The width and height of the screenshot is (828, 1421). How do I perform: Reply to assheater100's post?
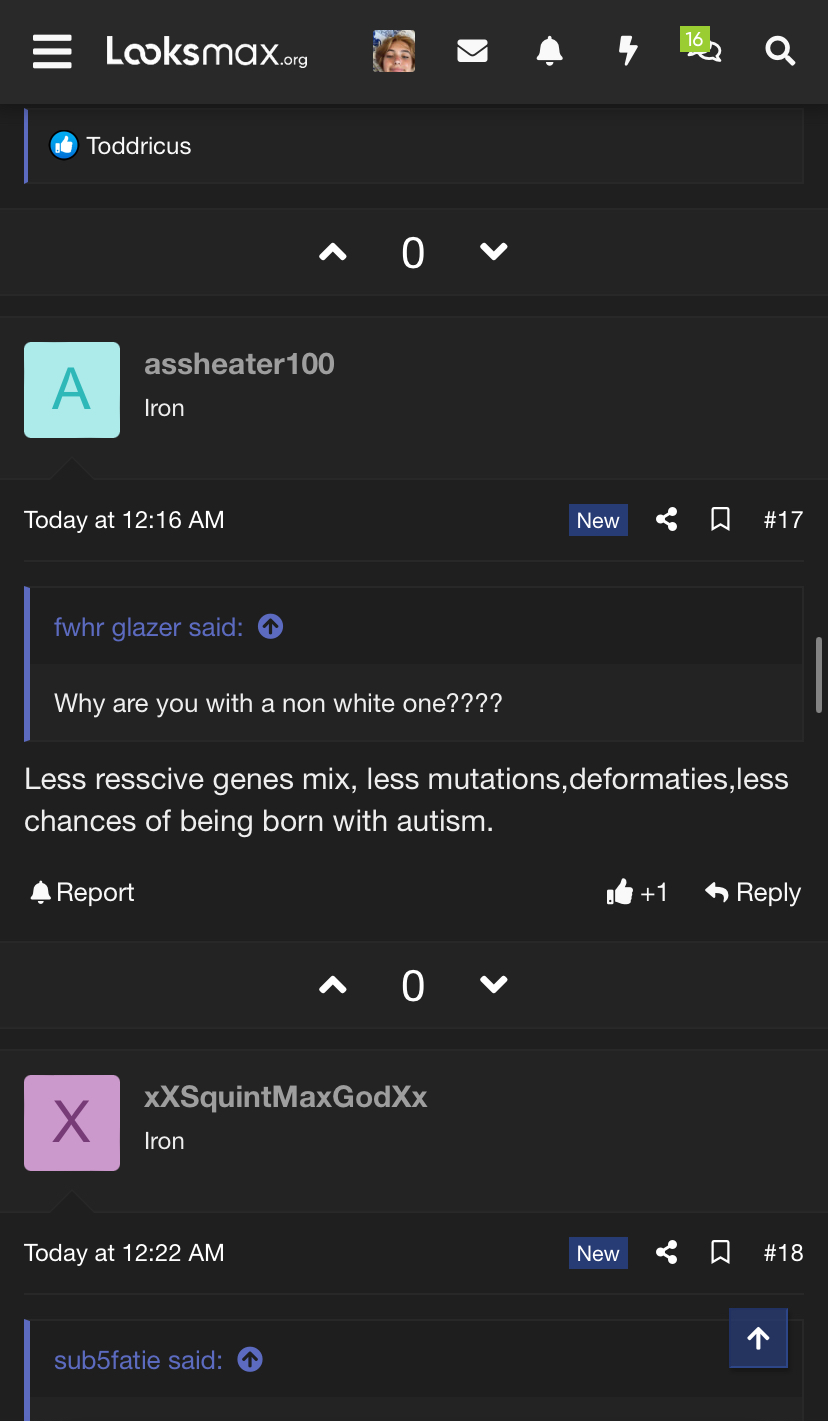(x=753, y=892)
